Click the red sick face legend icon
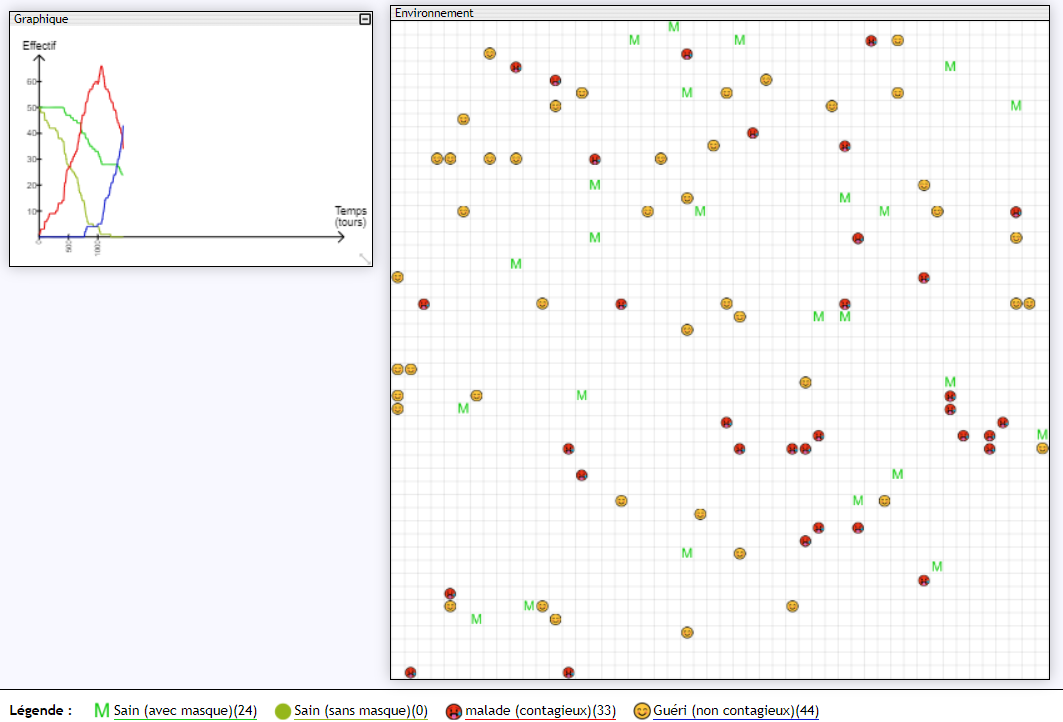Viewport: 1063px width, 722px height. 454,711
